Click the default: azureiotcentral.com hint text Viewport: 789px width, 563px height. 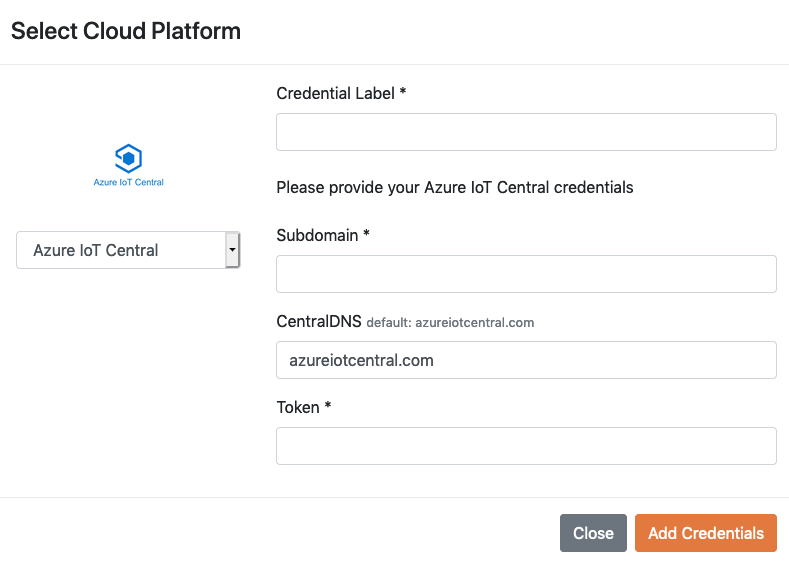click(x=450, y=323)
